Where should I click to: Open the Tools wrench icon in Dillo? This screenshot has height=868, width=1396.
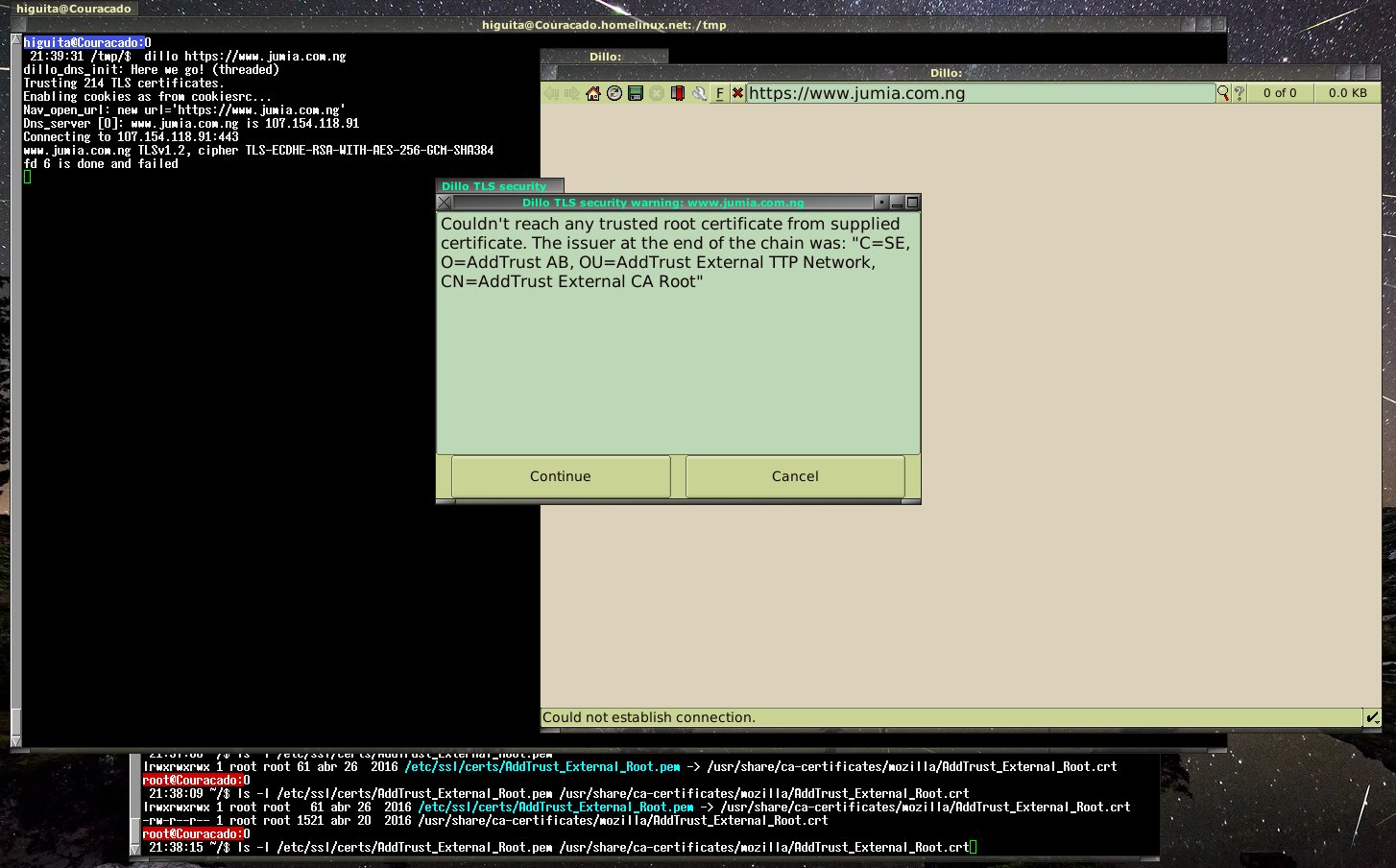pyautogui.click(x=698, y=93)
